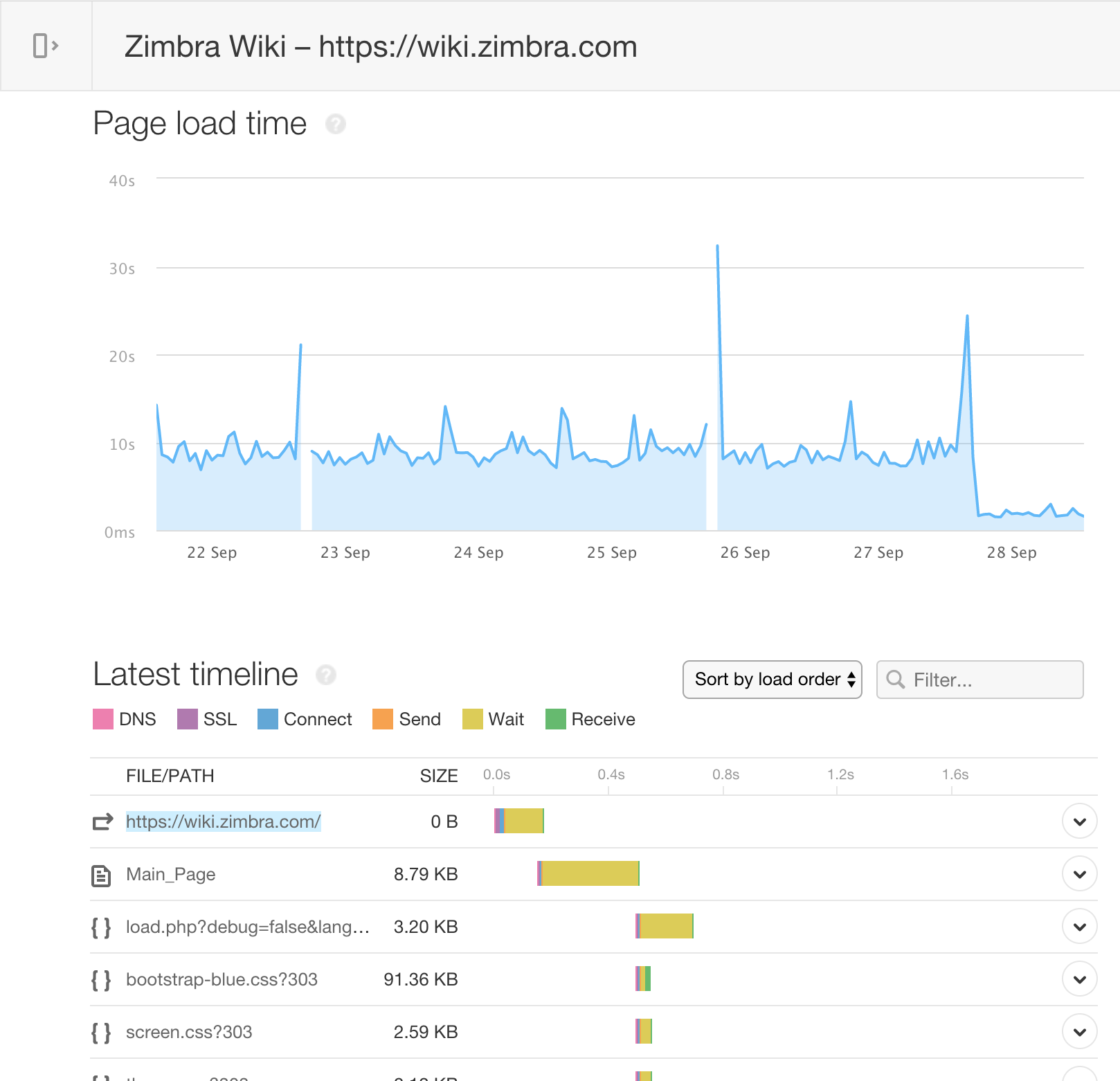Click the 26 Sep peak on chart

pos(717,246)
